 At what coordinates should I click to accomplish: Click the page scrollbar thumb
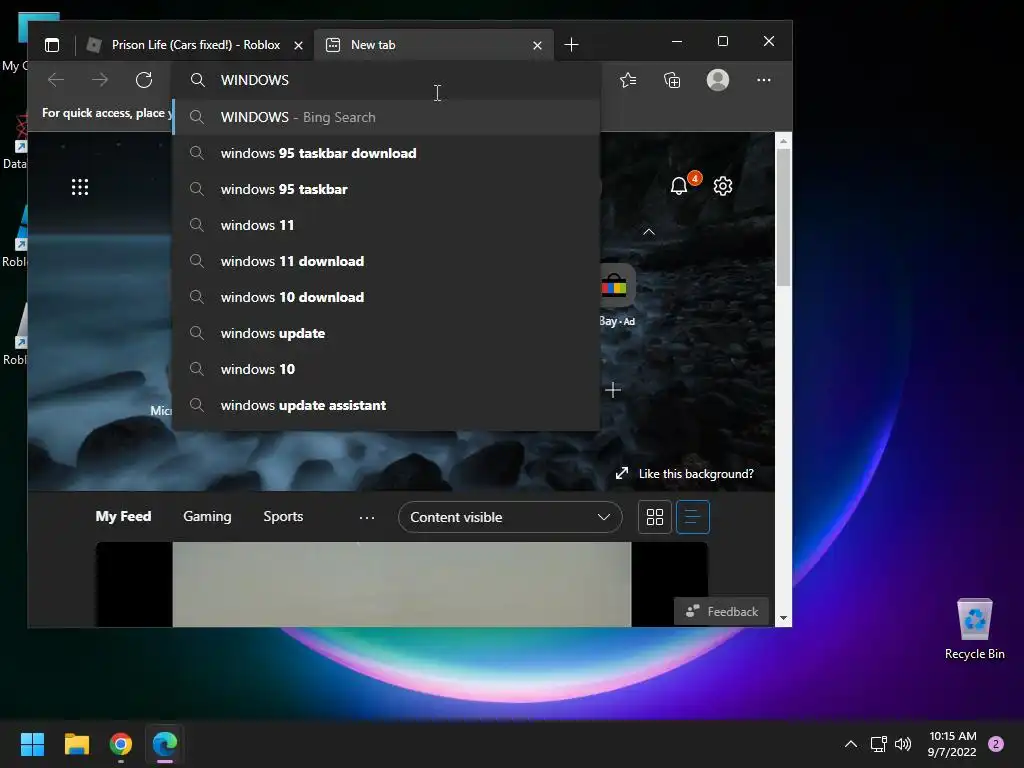pyautogui.click(x=783, y=217)
